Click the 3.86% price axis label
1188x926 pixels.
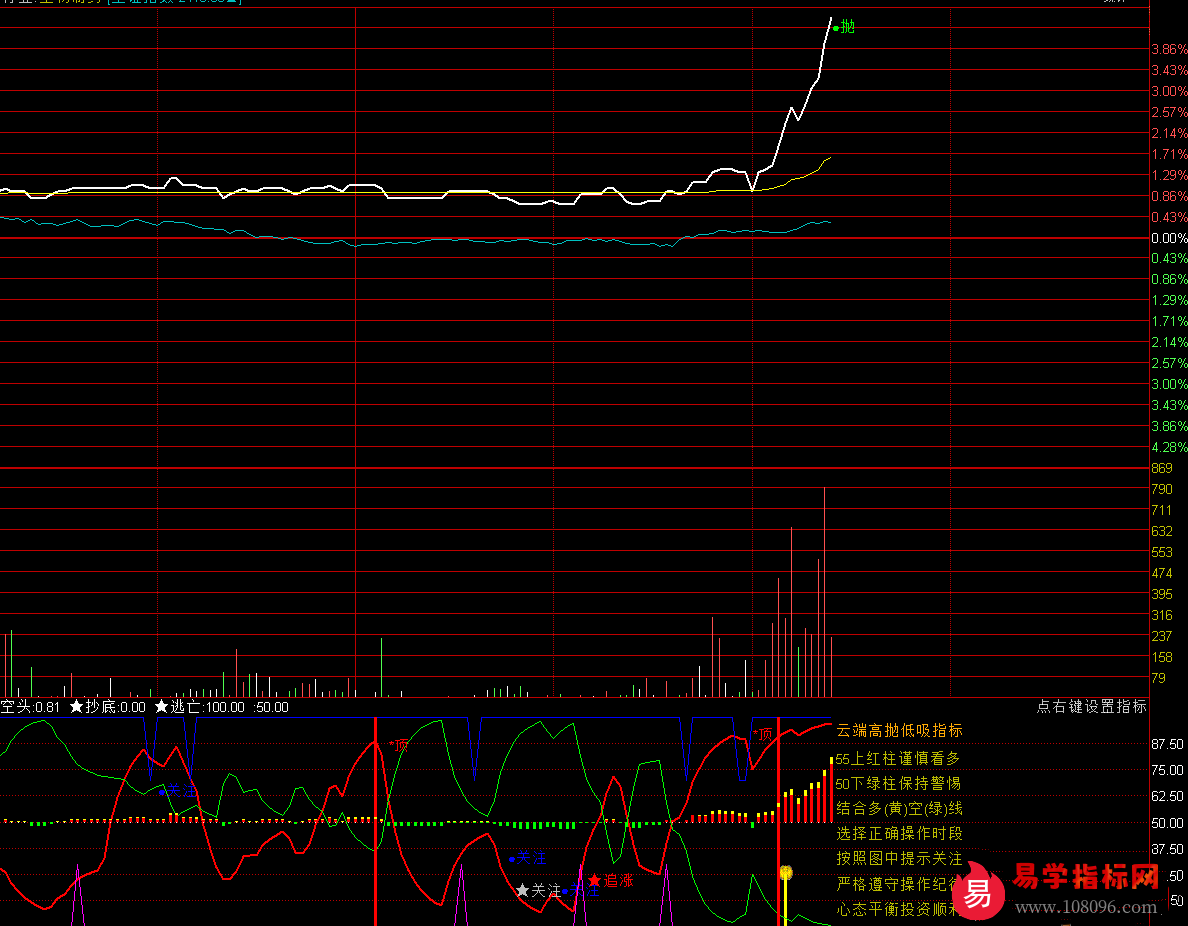pos(1169,49)
